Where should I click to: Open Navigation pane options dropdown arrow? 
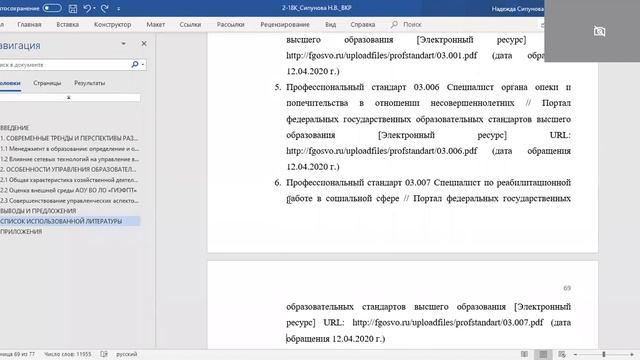(123, 44)
